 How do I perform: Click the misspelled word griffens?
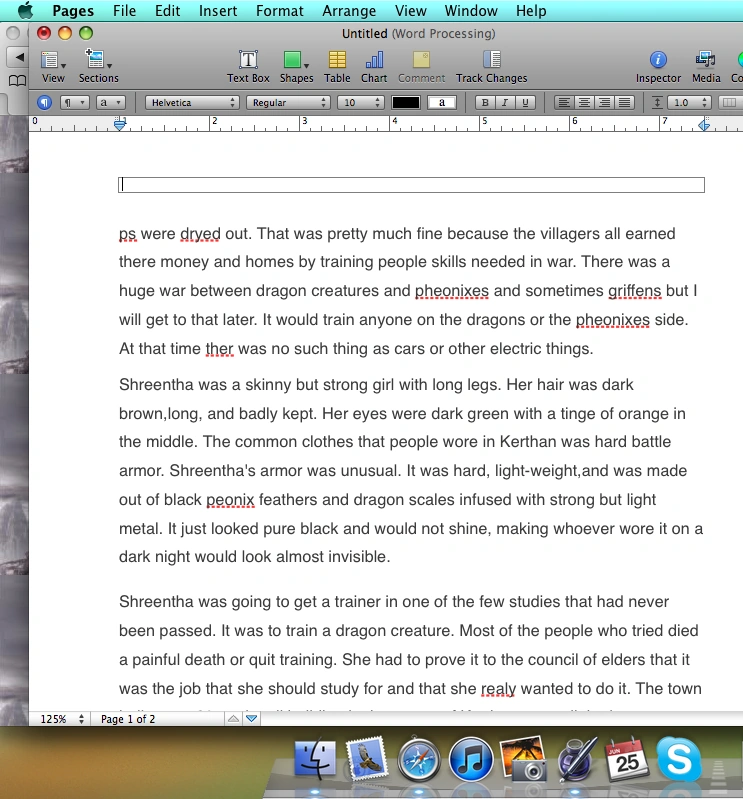pyautogui.click(x=634, y=290)
